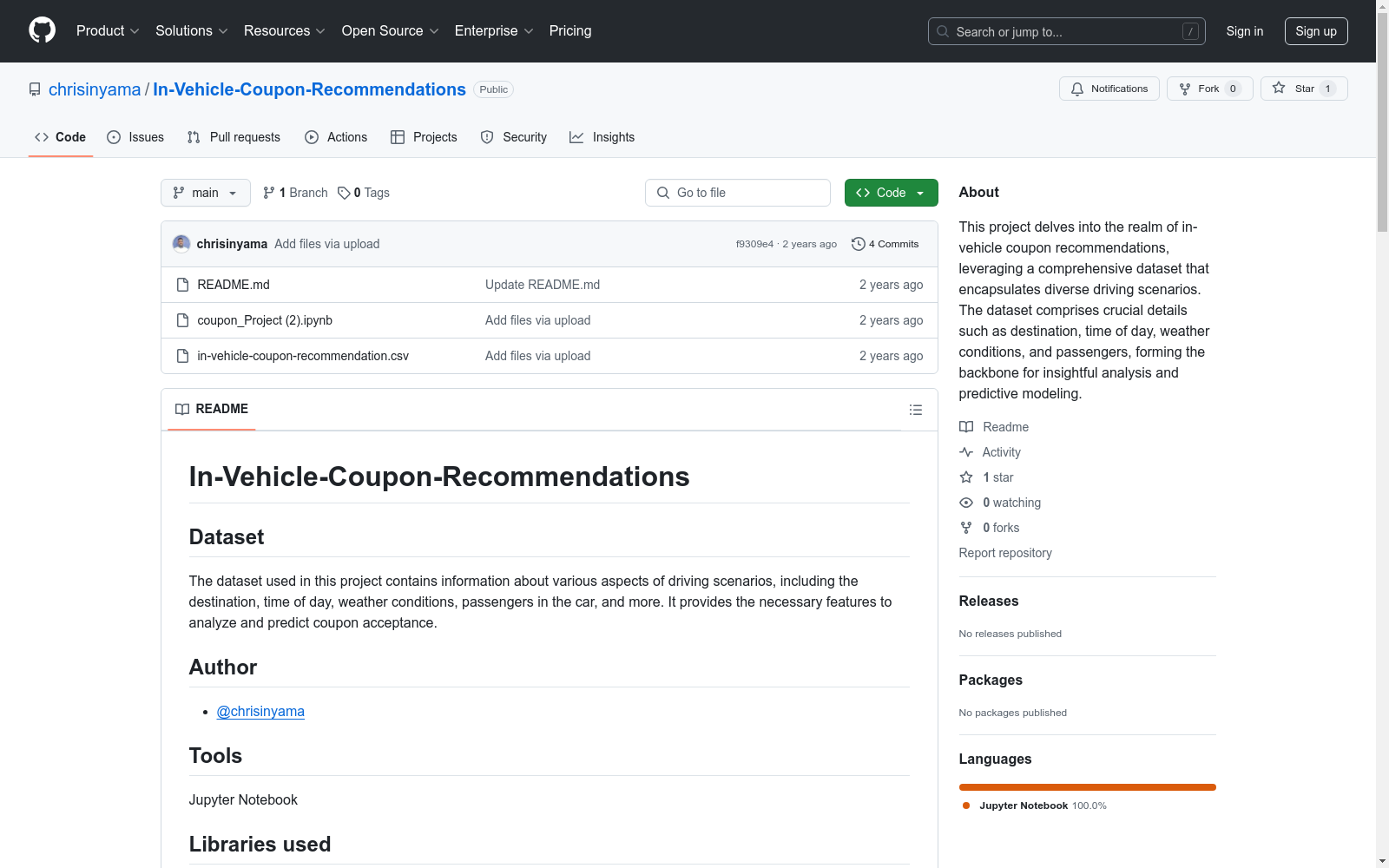Expand the Resources menu
This screenshot has height=868, width=1389.
click(285, 31)
